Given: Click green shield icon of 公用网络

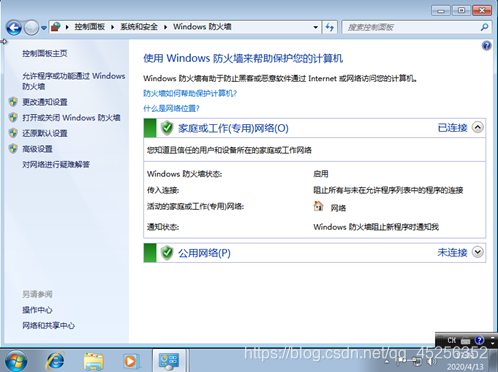Looking at the screenshot, I should tap(167, 253).
